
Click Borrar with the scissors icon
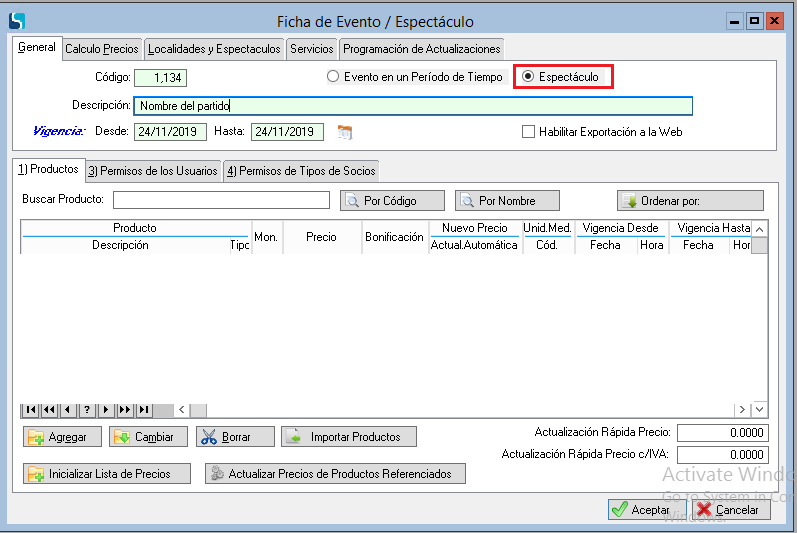(235, 437)
